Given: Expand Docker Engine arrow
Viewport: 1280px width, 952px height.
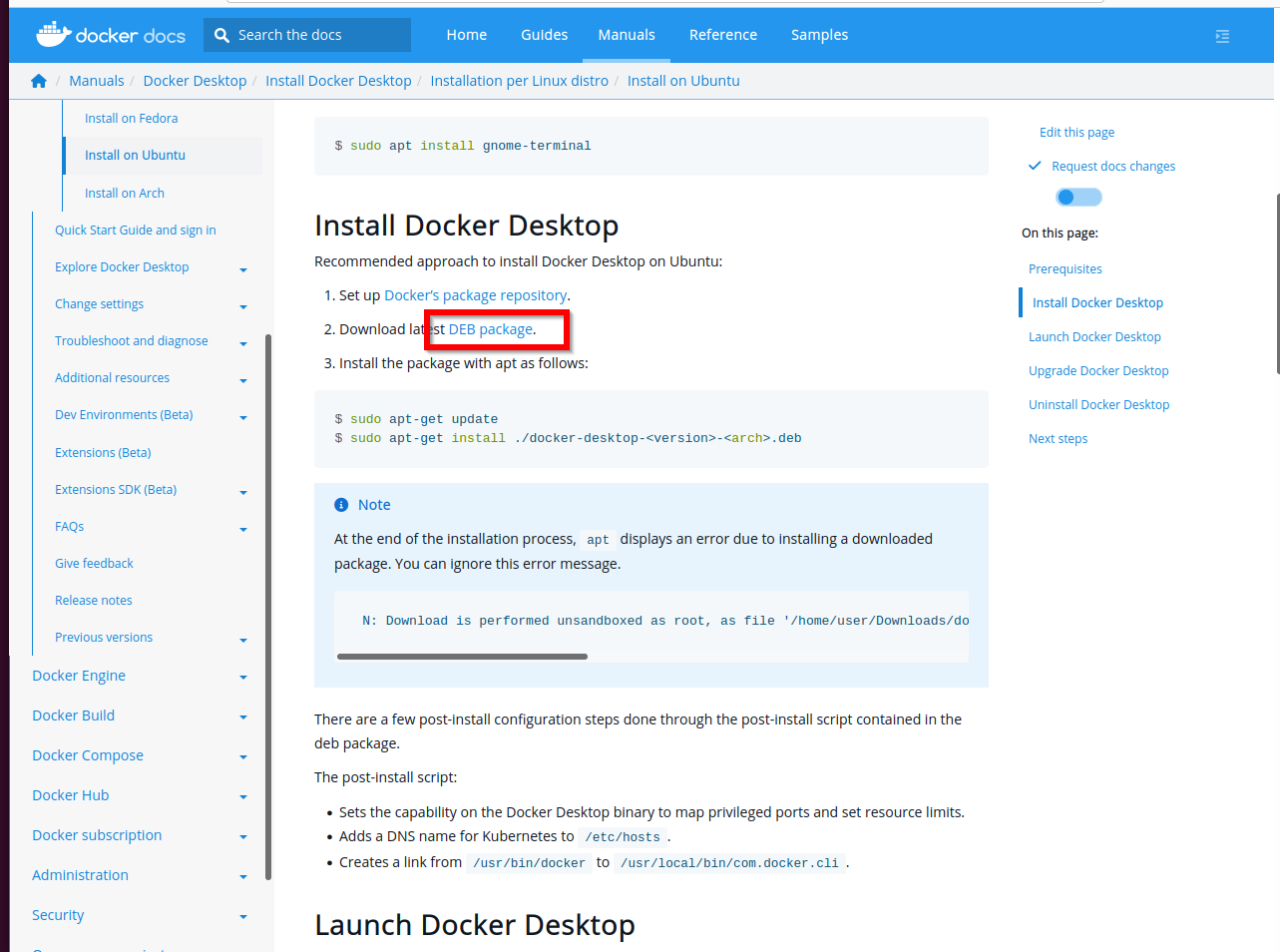Looking at the screenshot, I should click(243, 678).
